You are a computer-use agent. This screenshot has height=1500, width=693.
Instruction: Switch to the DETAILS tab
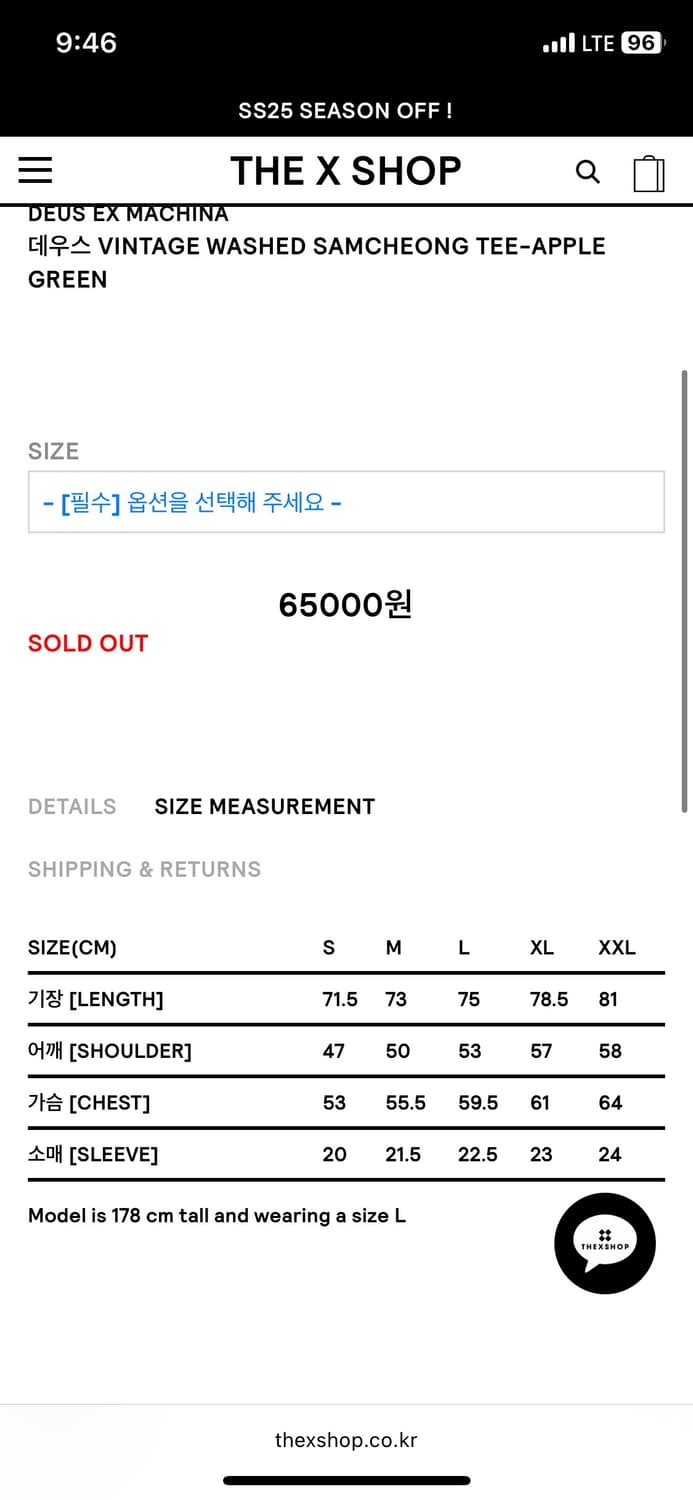pos(72,807)
